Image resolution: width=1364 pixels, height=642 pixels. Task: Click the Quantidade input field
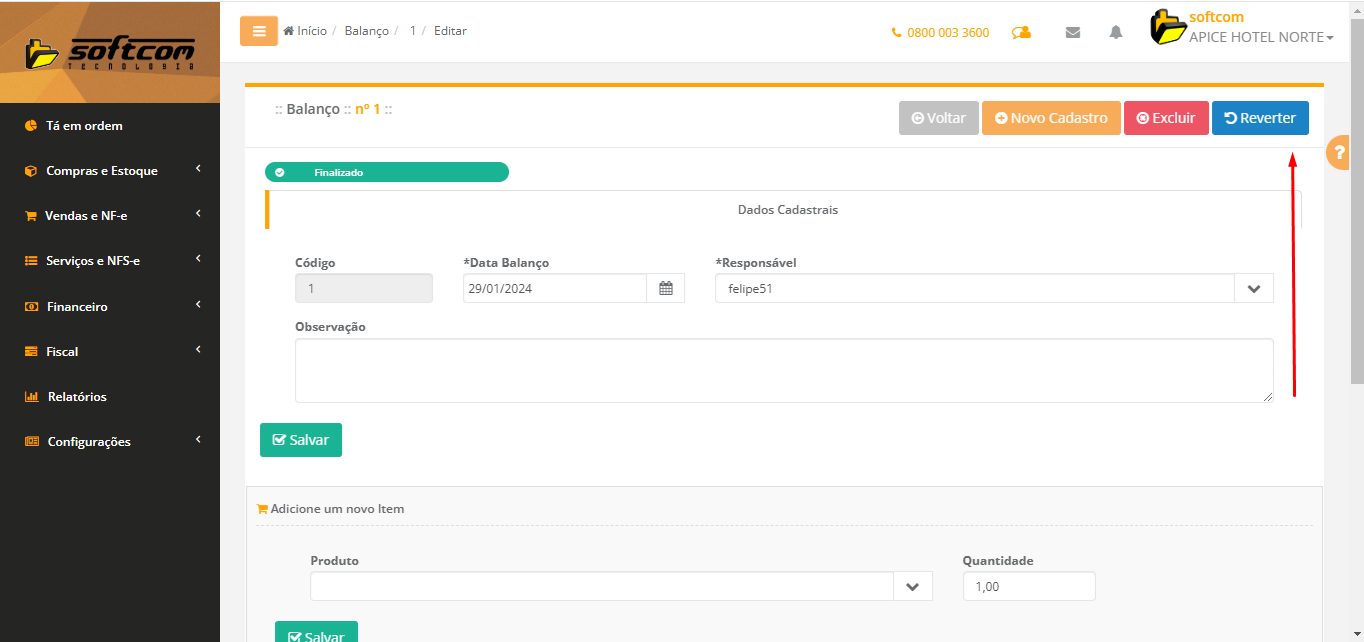[1028, 587]
